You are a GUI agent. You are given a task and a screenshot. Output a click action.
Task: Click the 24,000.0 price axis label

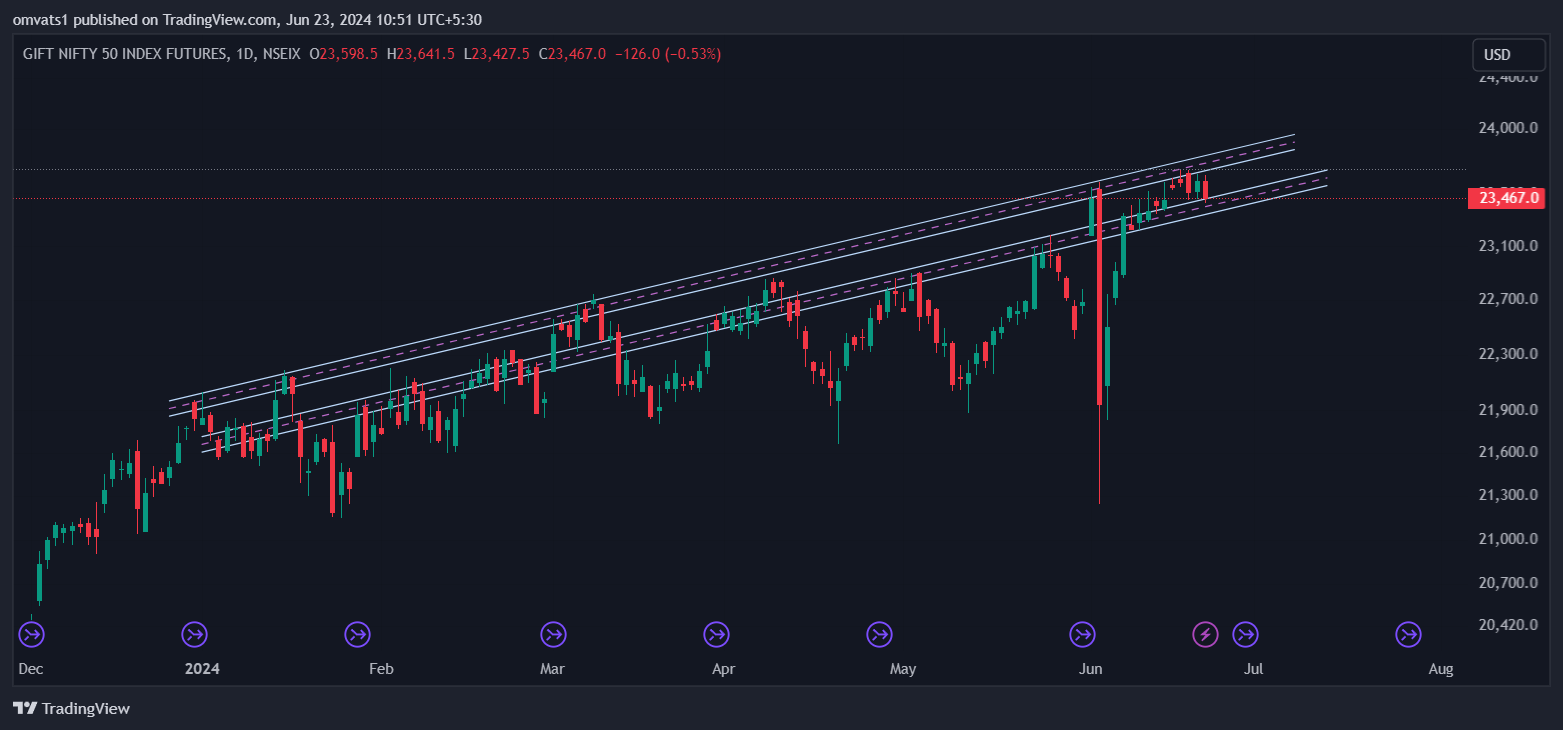(1508, 127)
